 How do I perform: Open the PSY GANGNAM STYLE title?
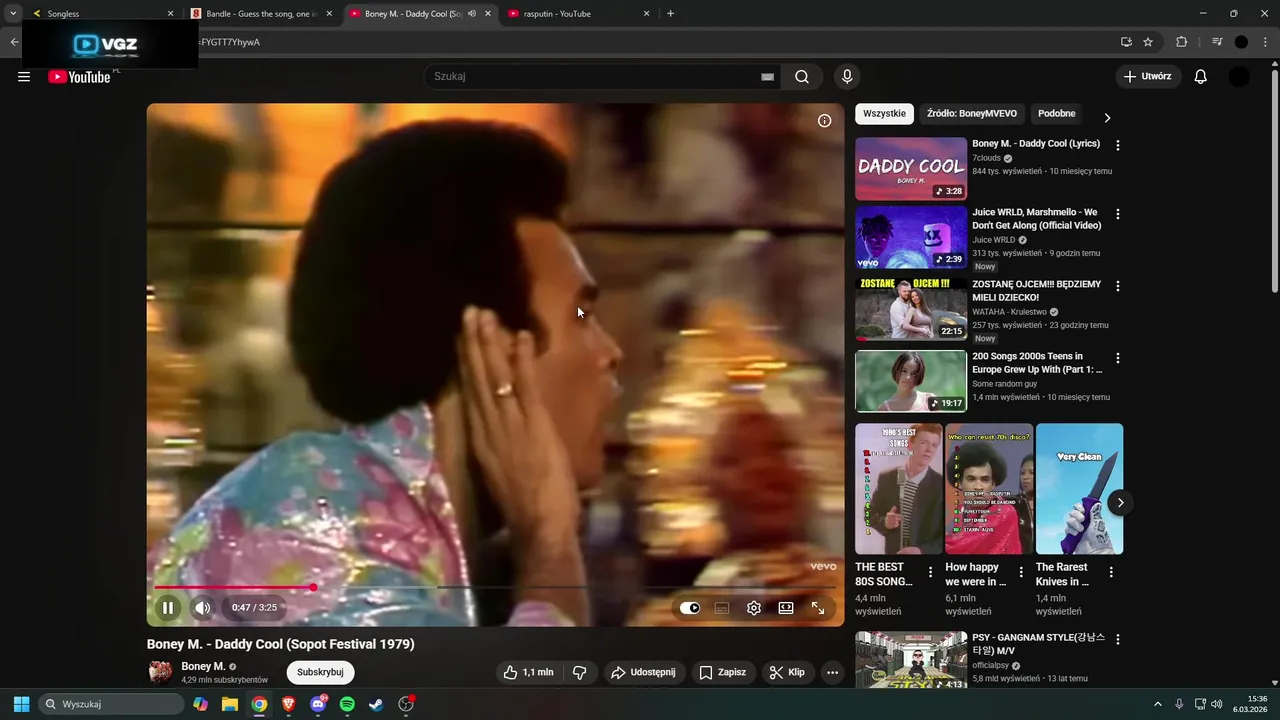[1038, 644]
